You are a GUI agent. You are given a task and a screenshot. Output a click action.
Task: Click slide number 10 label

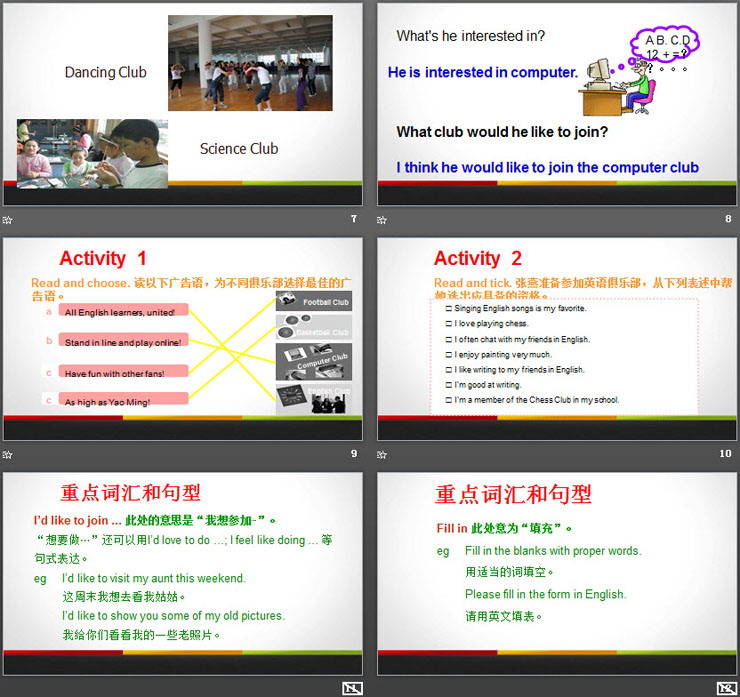725,453
